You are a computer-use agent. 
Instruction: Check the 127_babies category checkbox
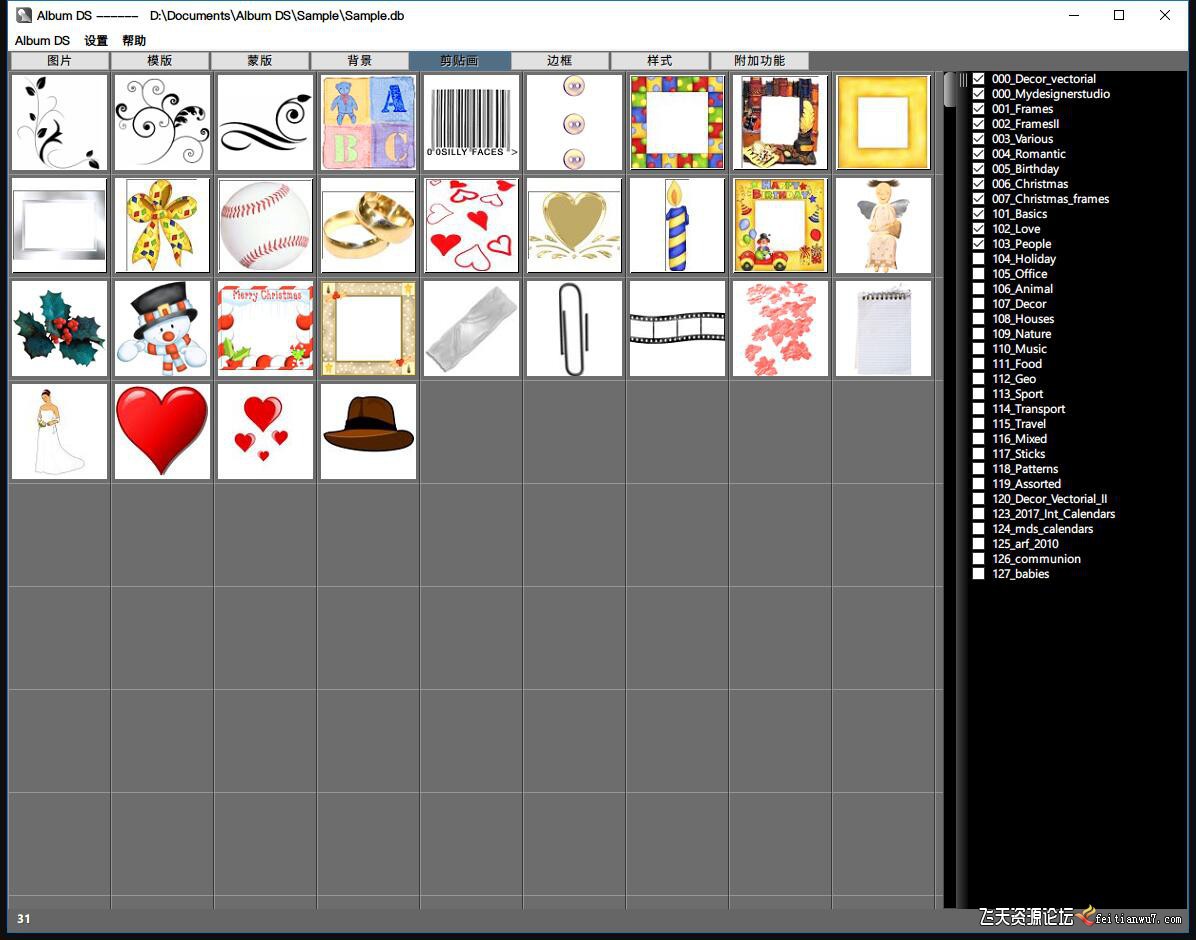click(979, 574)
